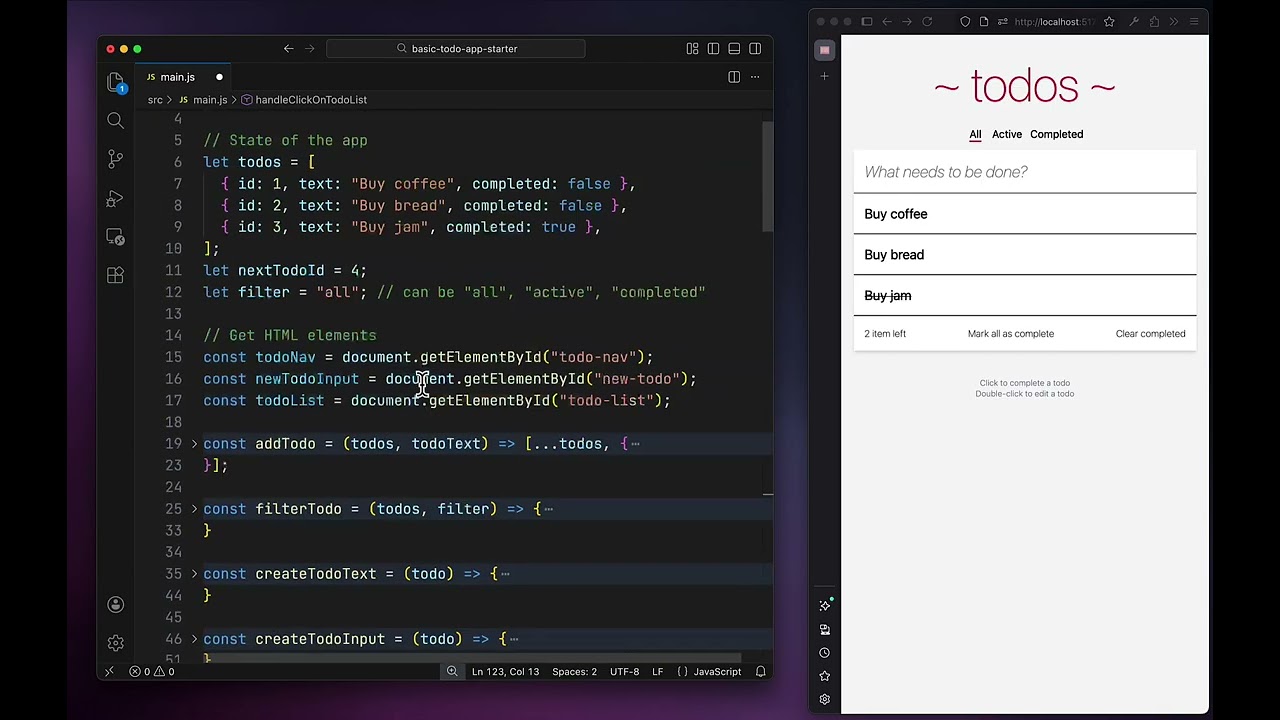Open the browser shield tracking protection icon

(965, 22)
